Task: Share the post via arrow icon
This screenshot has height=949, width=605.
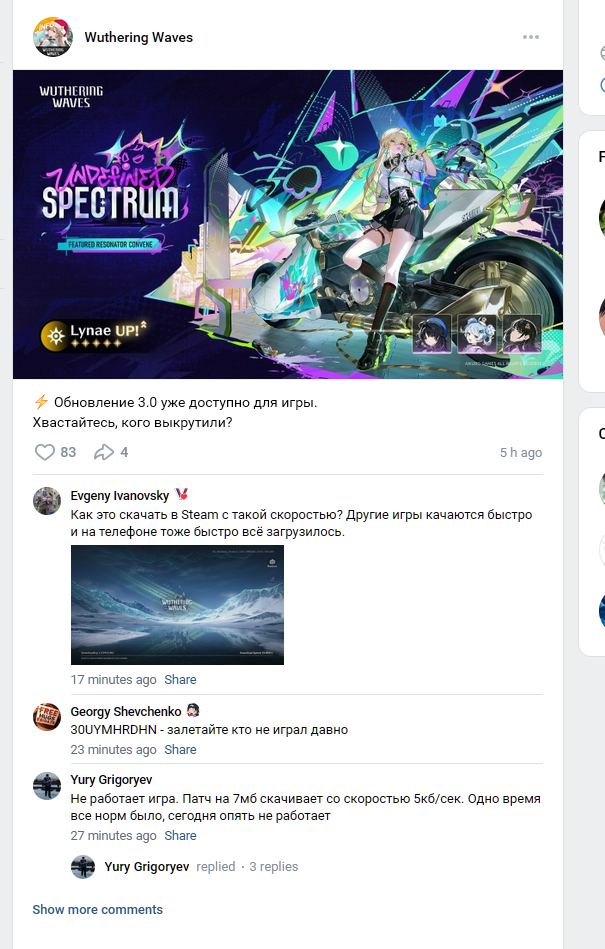Action: point(104,452)
